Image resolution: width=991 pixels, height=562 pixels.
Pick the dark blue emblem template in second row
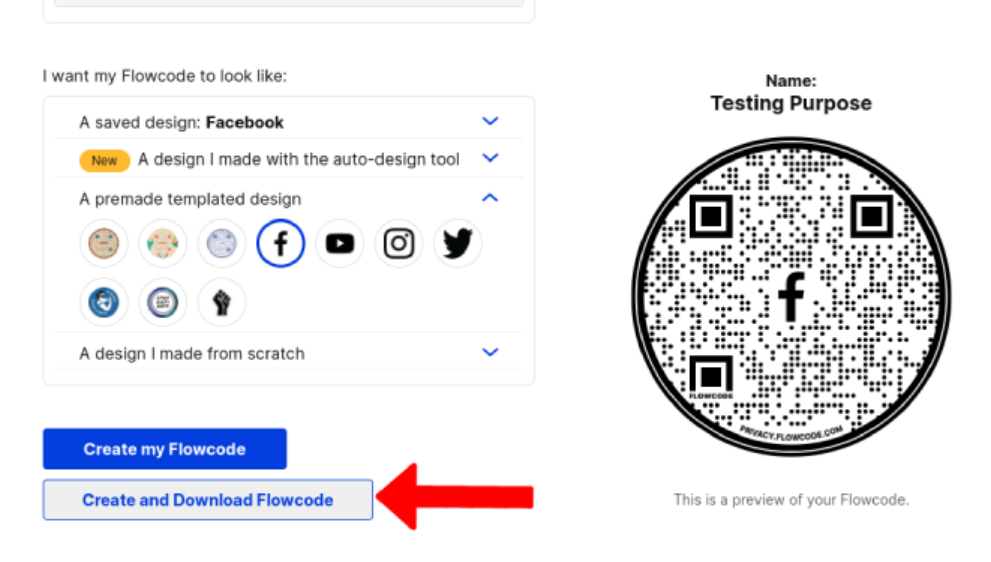[x=104, y=302]
